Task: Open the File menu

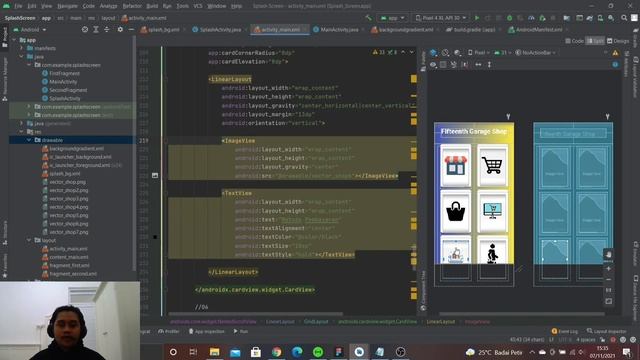Action: click(18, 6)
